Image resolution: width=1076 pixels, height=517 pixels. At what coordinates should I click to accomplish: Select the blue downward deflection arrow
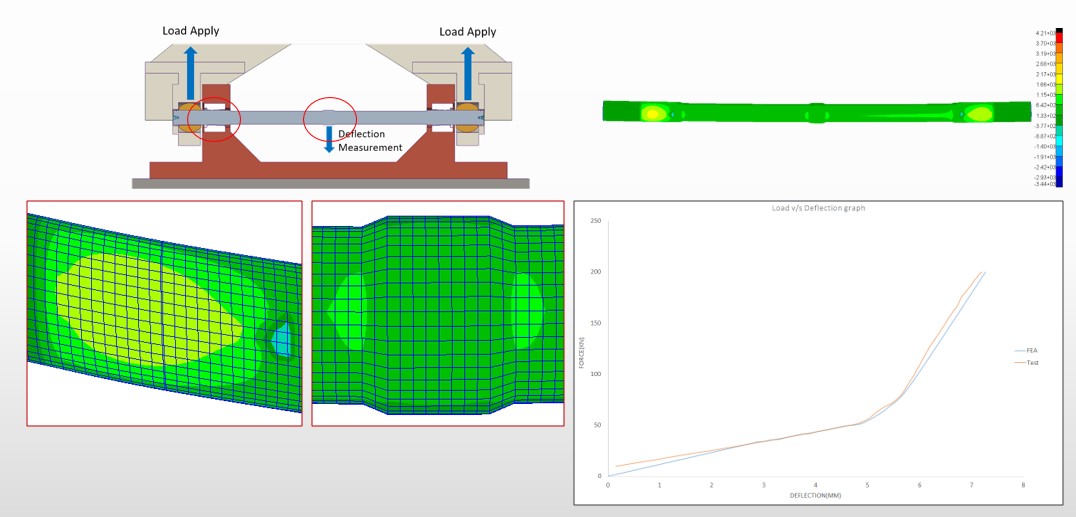[x=330, y=140]
